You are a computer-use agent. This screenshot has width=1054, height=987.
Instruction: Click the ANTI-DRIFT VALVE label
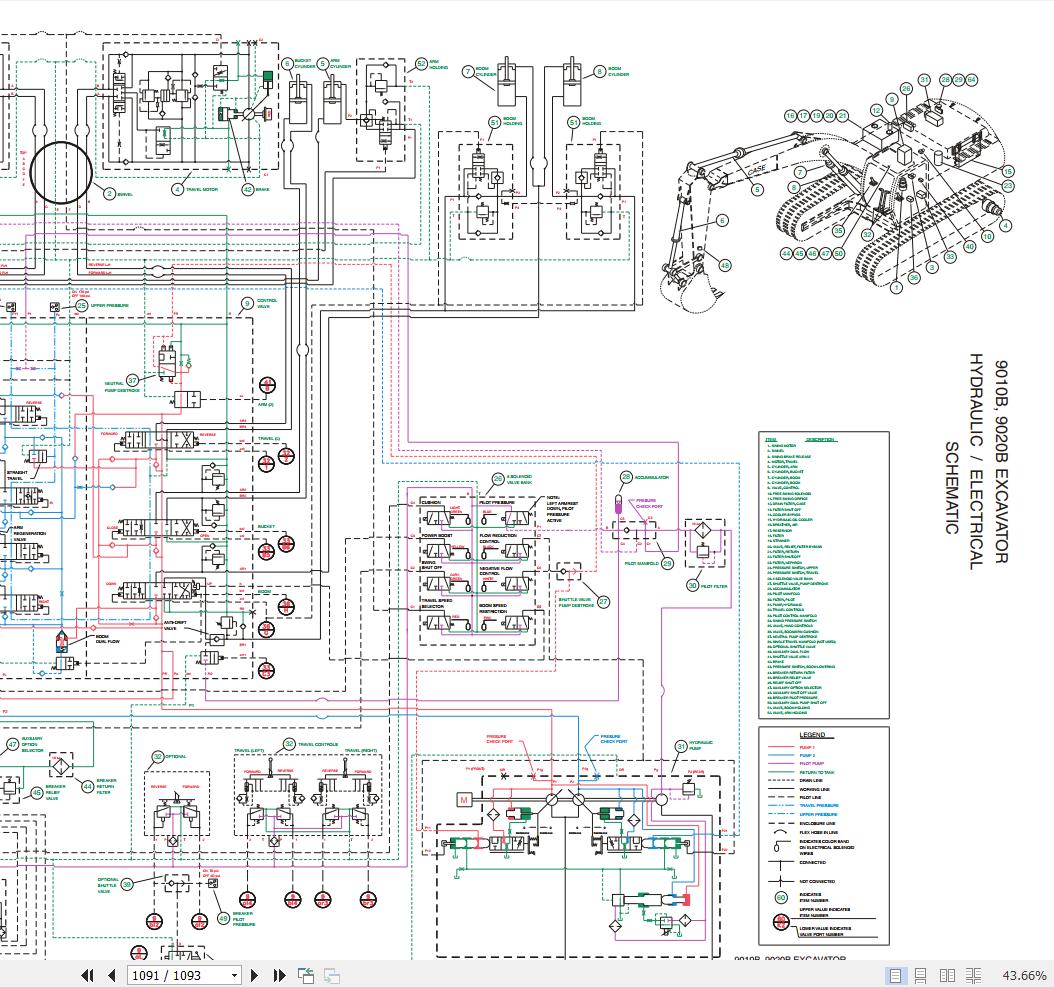(x=173, y=625)
